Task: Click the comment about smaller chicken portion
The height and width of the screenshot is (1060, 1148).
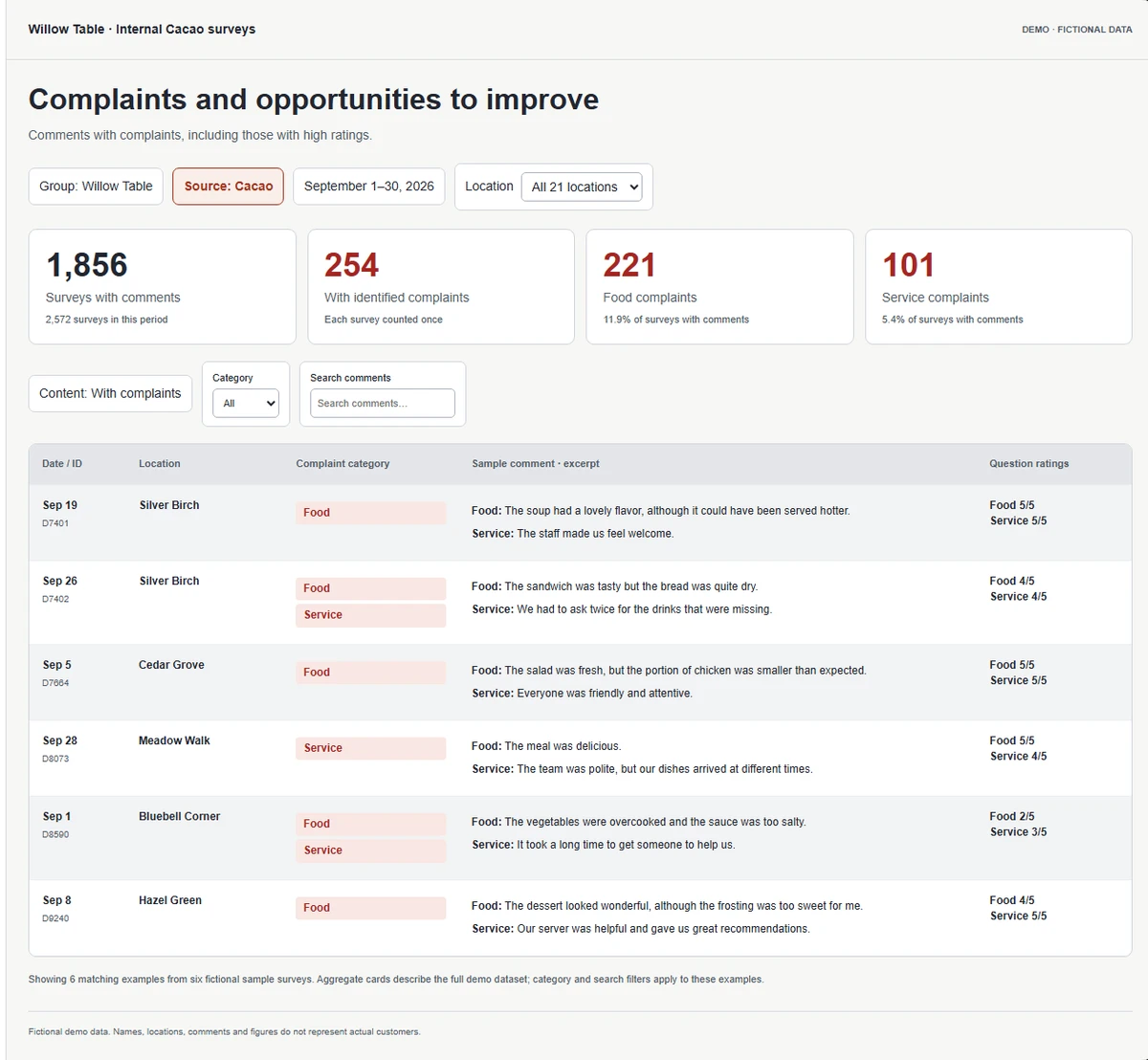Action: pyautogui.click(x=669, y=671)
